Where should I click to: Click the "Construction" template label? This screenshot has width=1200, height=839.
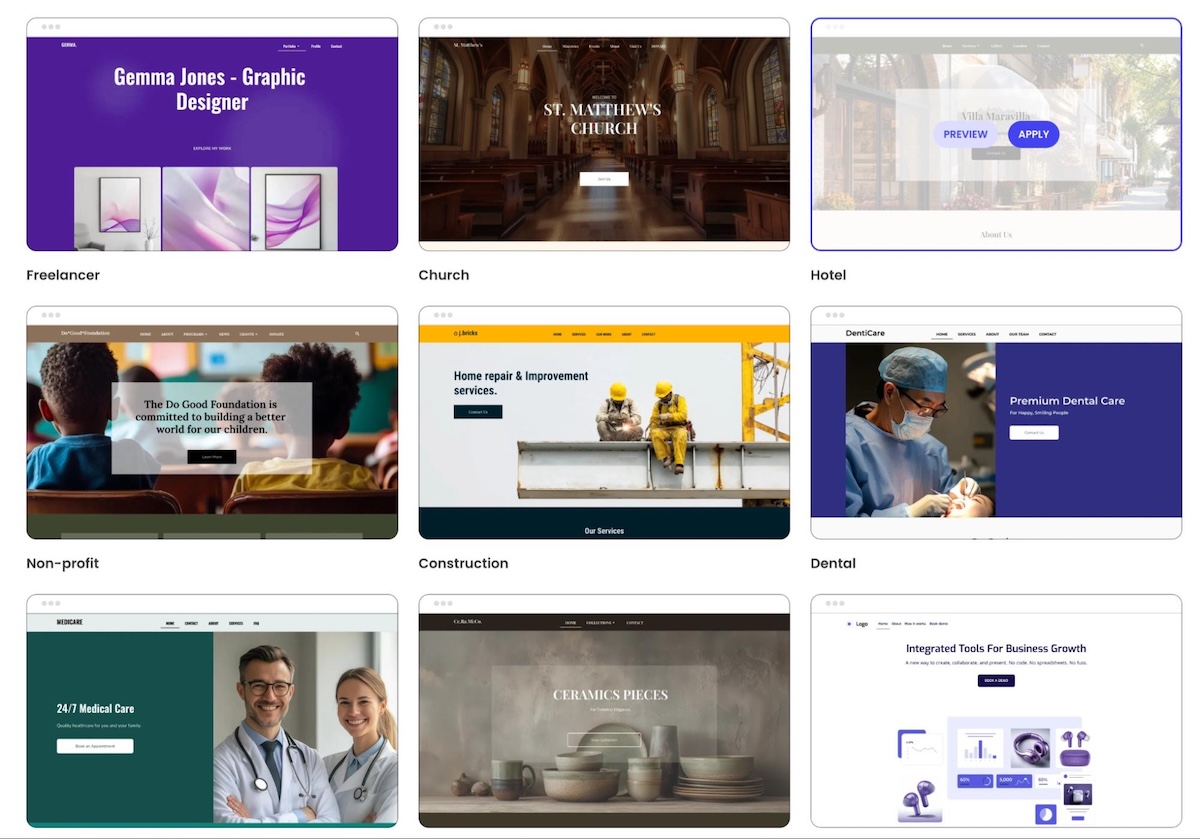coord(463,563)
